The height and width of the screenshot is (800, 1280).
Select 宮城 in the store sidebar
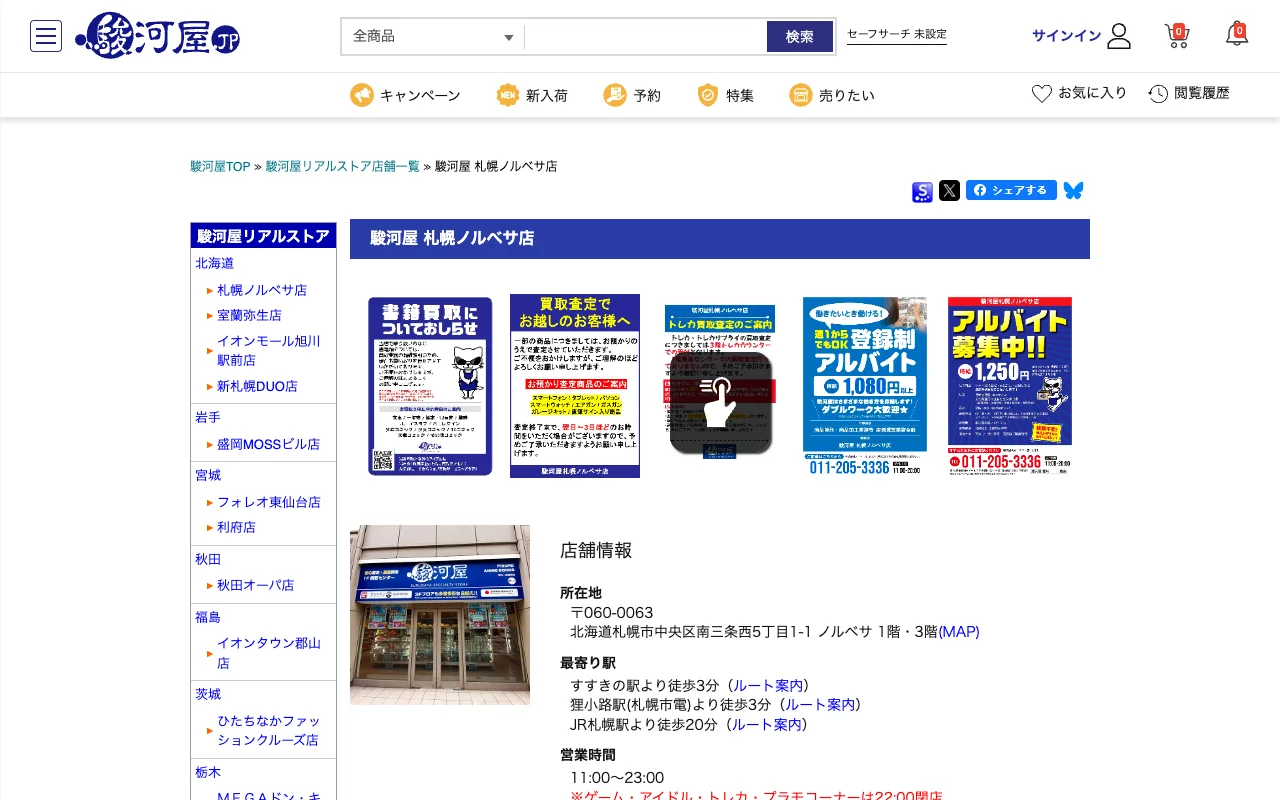(208, 475)
